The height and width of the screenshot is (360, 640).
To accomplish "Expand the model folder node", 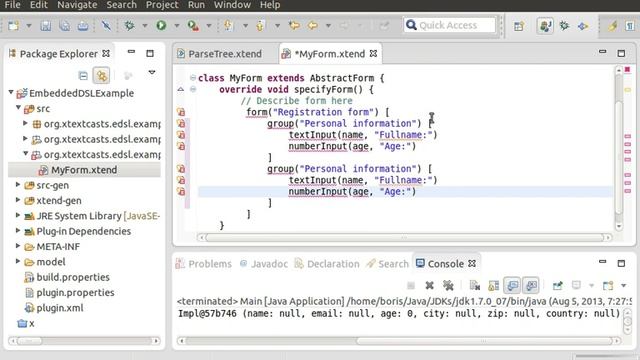I will point(18,261).
